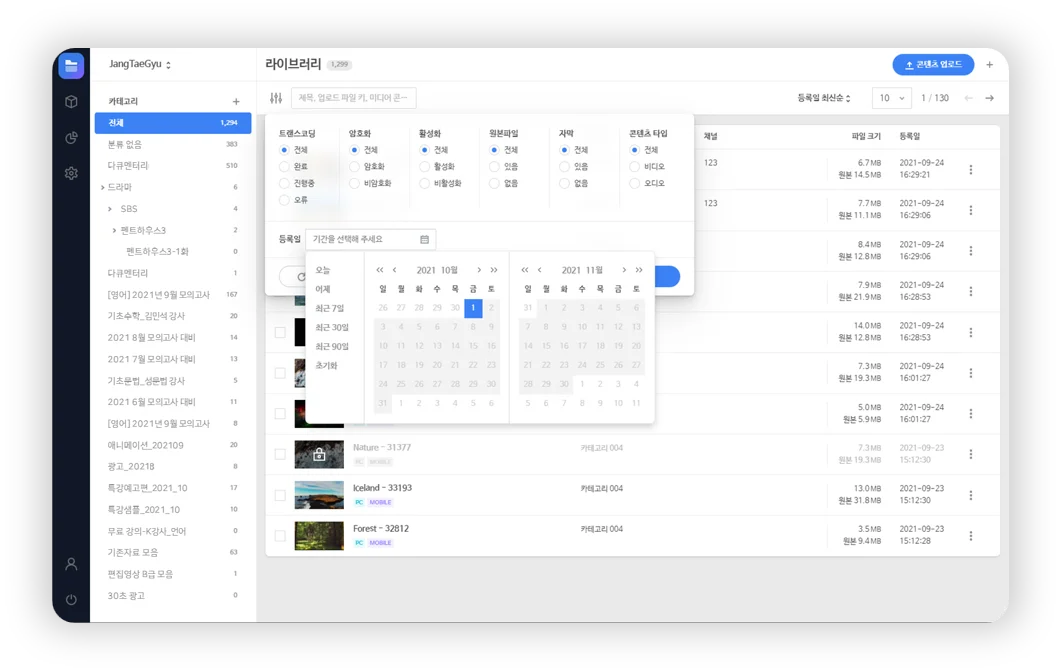1061x671 pixels.
Task: Choose 최근 30일 date preset
Action: (332, 327)
